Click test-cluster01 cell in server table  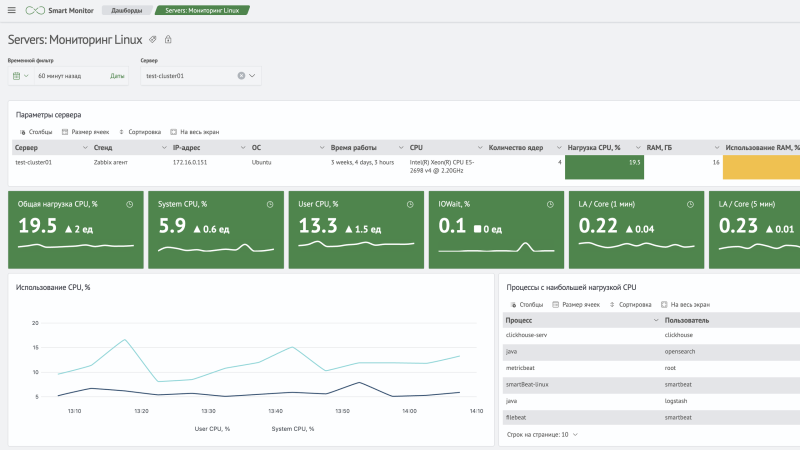pos(33,162)
